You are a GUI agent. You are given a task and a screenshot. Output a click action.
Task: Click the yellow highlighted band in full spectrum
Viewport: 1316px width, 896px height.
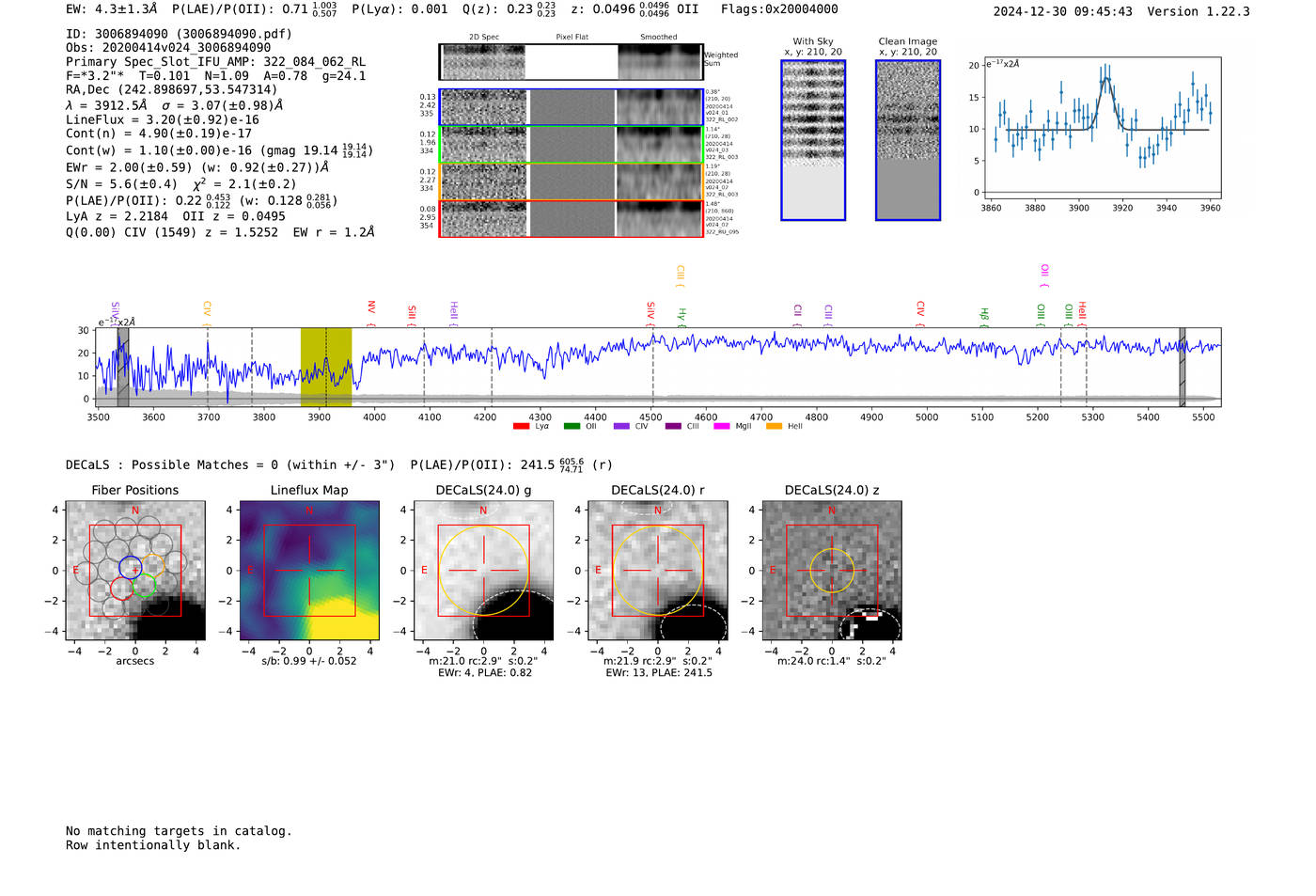tap(326, 367)
